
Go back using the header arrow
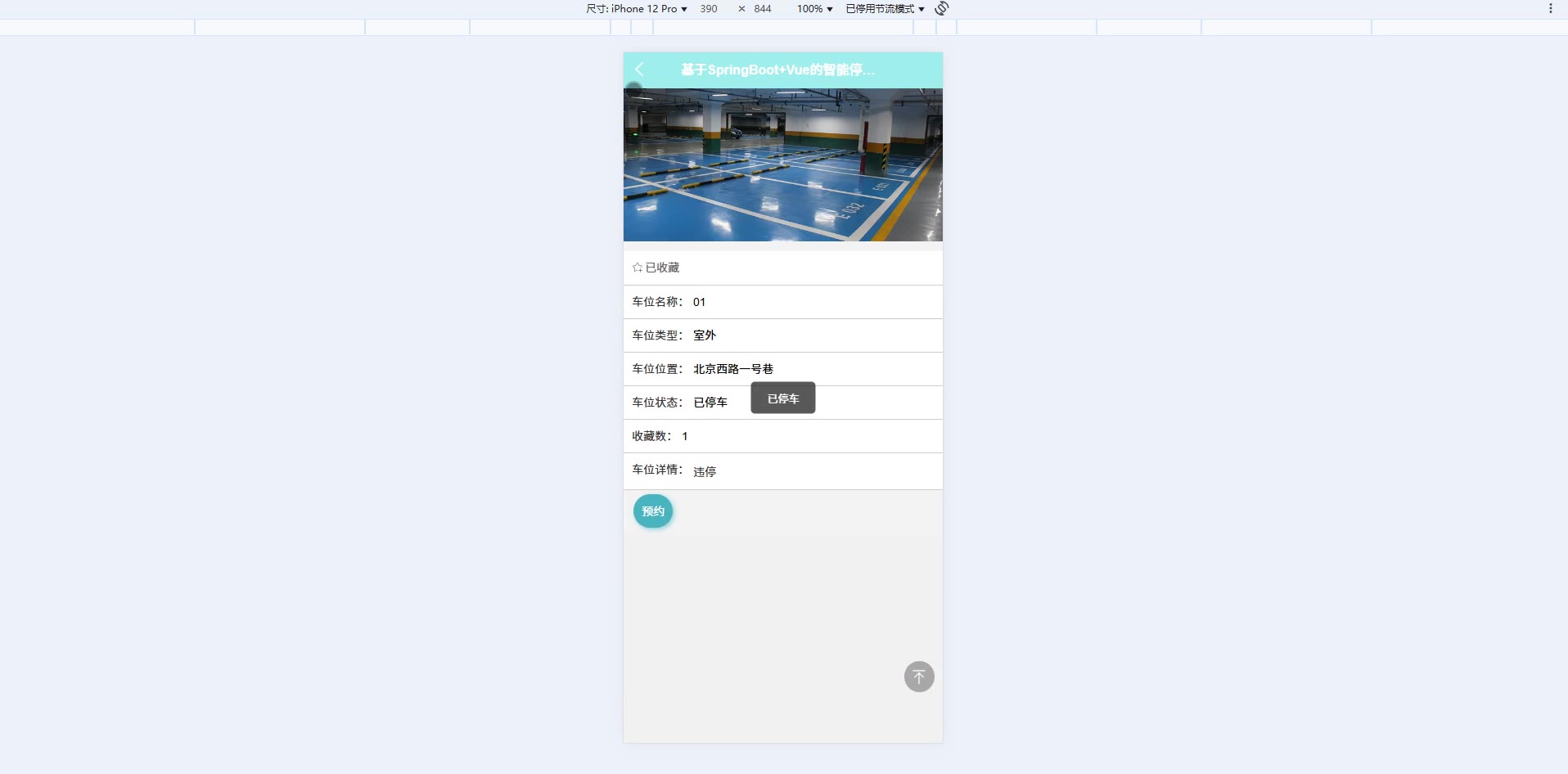point(640,70)
